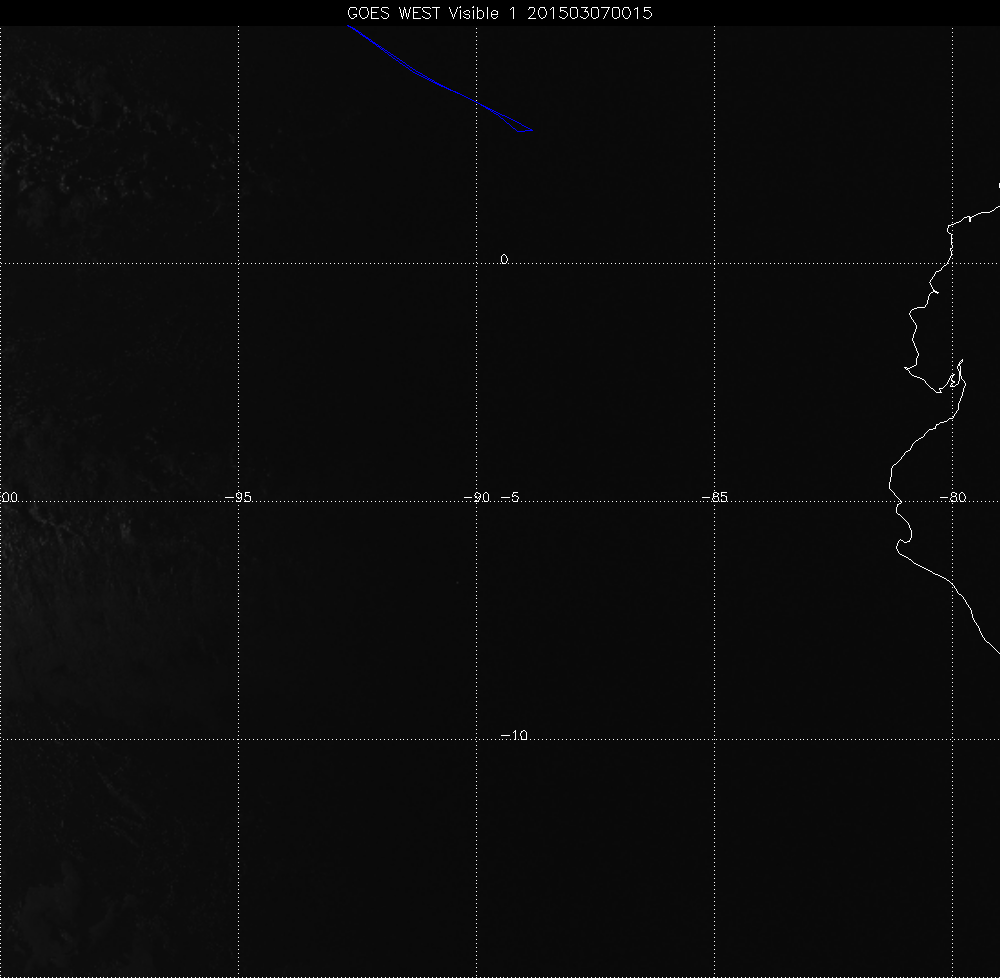The image size is (1000, 978).
Task: Click the partial 00 longitude label at left edge
Action: 10,498
